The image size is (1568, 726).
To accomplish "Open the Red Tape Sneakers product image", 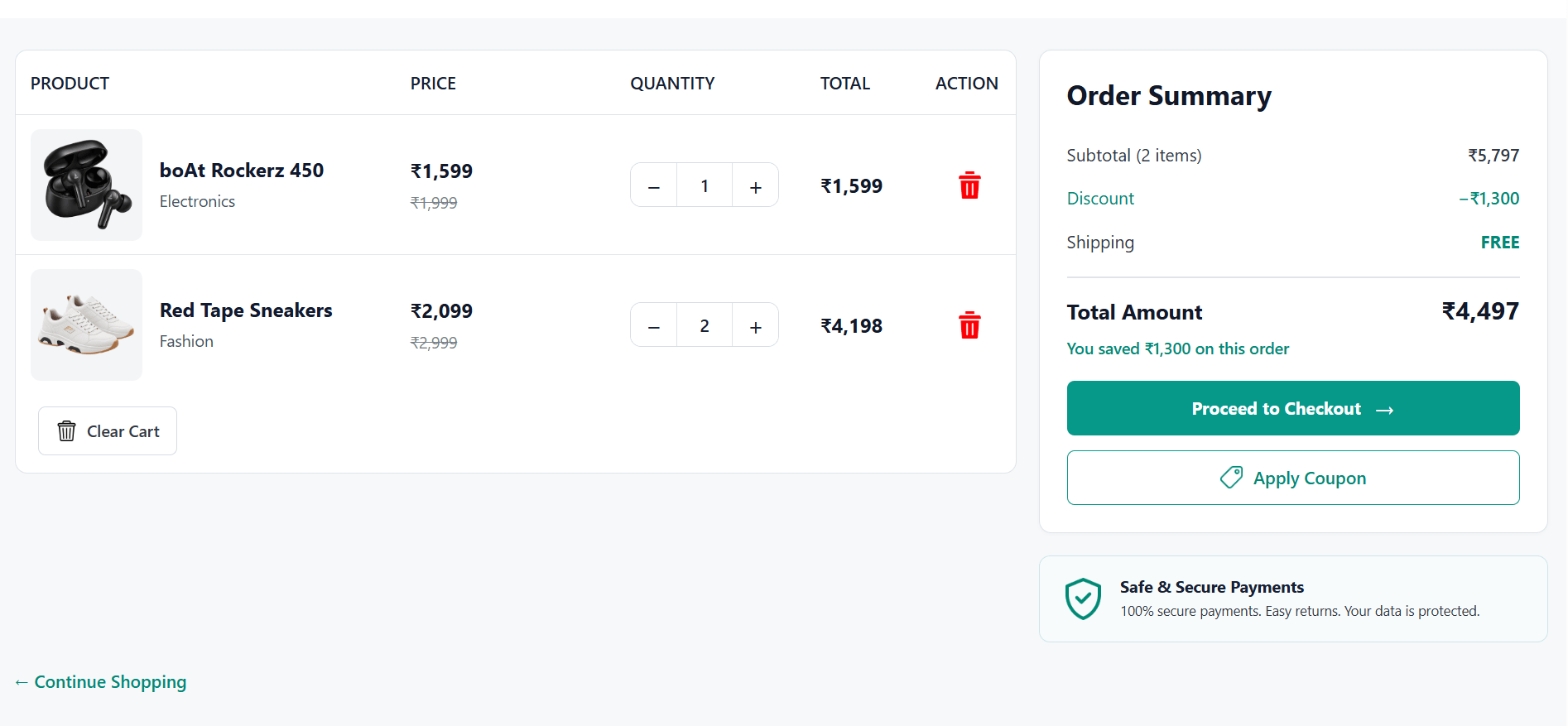I will 86,325.
